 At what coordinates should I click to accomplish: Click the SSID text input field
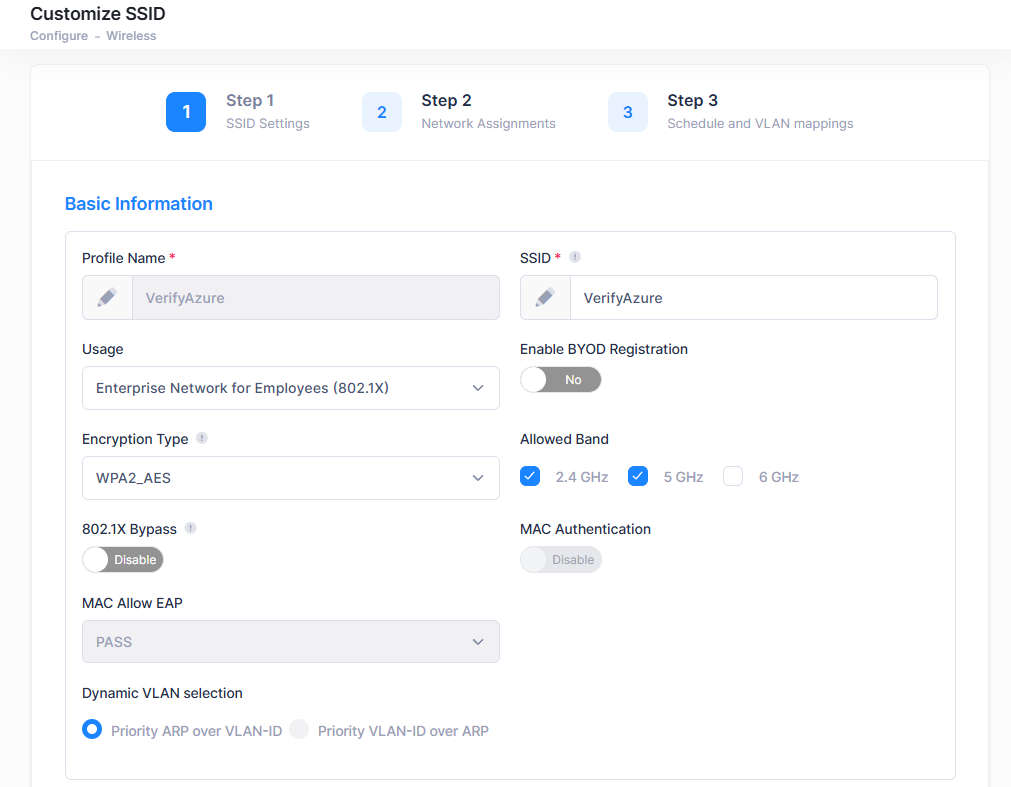click(752, 298)
